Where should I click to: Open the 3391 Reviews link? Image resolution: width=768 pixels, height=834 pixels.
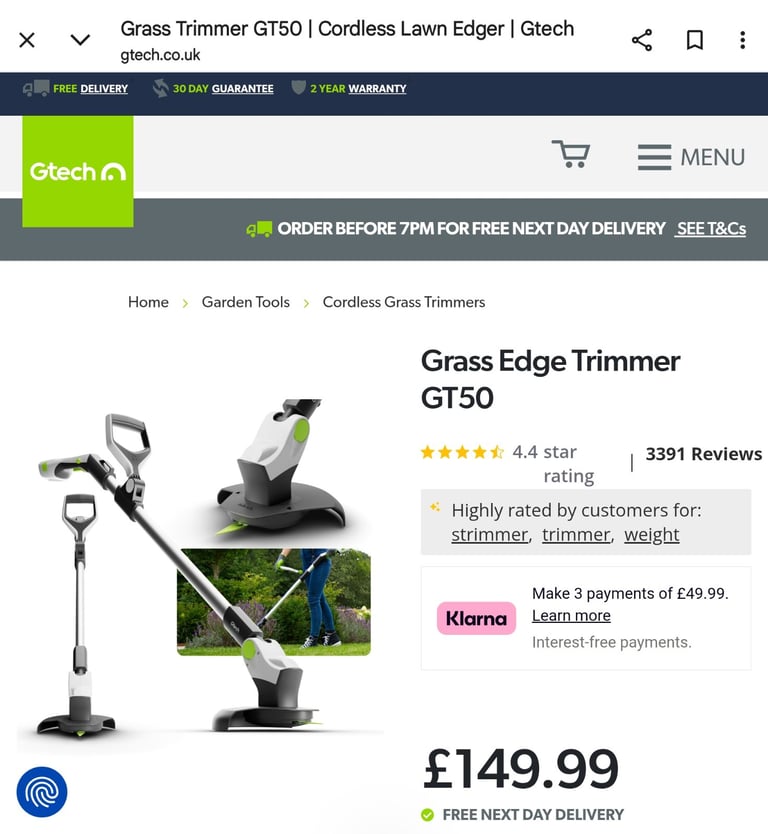[x=704, y=454]
